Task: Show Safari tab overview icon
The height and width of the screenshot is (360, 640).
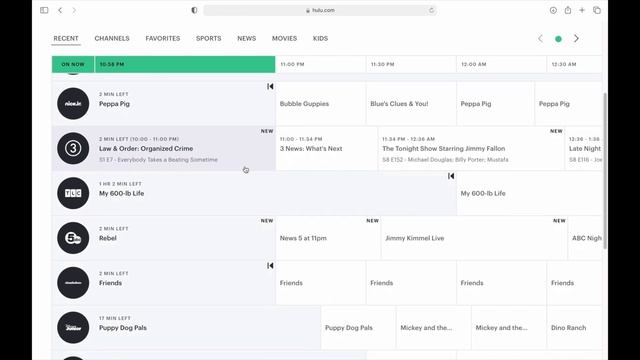Action: (597, 10)
